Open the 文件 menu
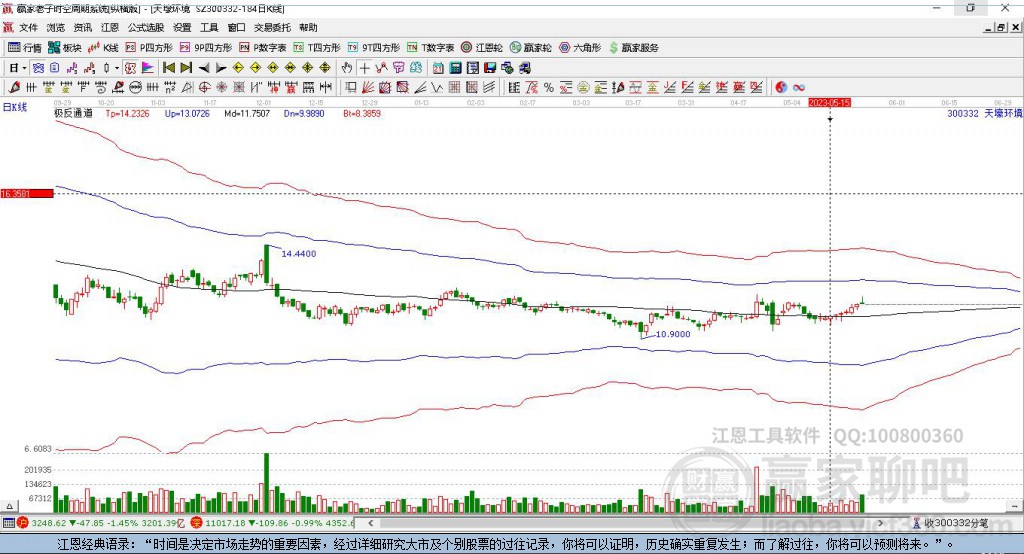Screen dimensions: 1024x554 pyautogui.click(x=28, y=27)
